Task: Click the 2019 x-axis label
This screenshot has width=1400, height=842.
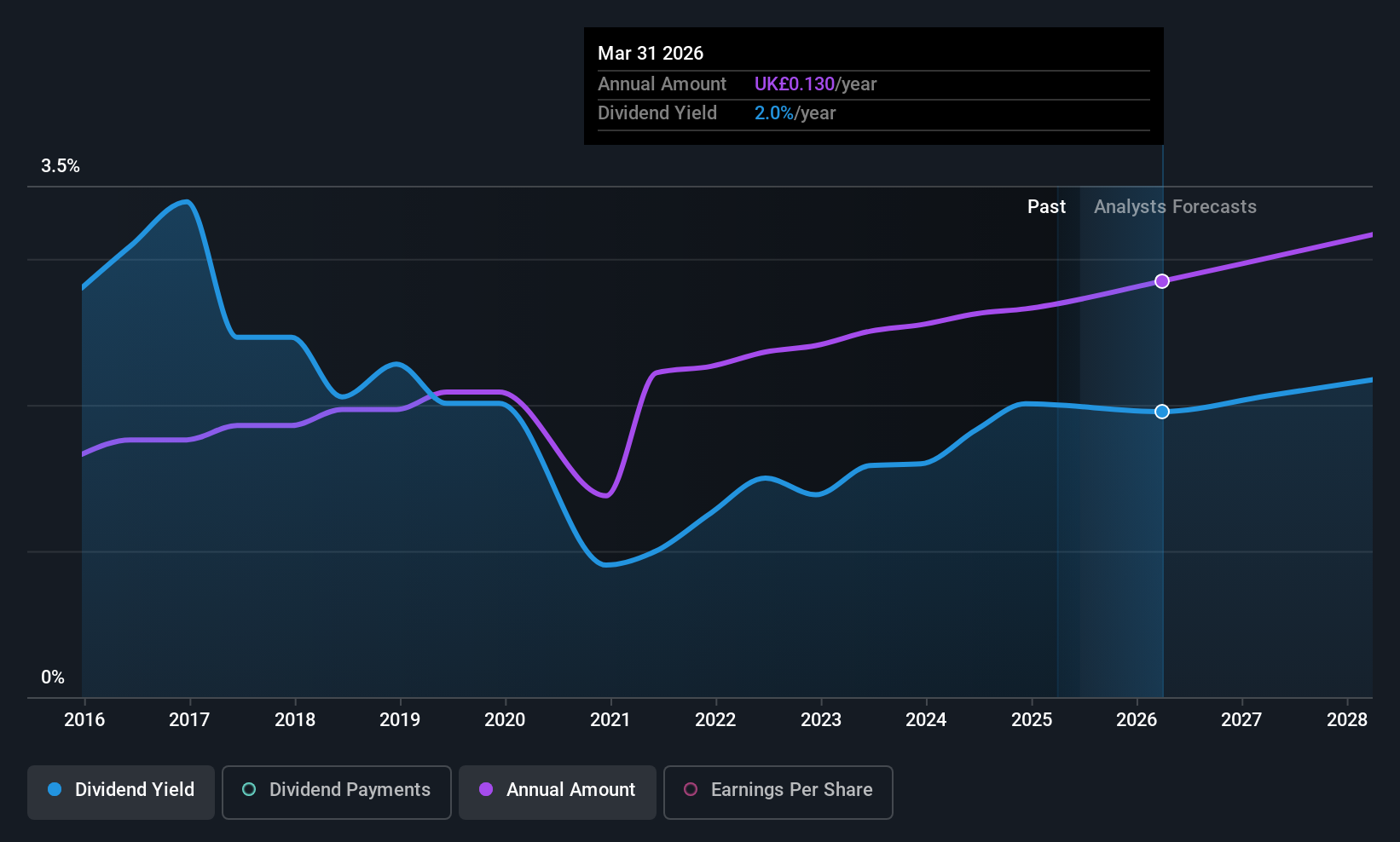Action: point(400,719)
